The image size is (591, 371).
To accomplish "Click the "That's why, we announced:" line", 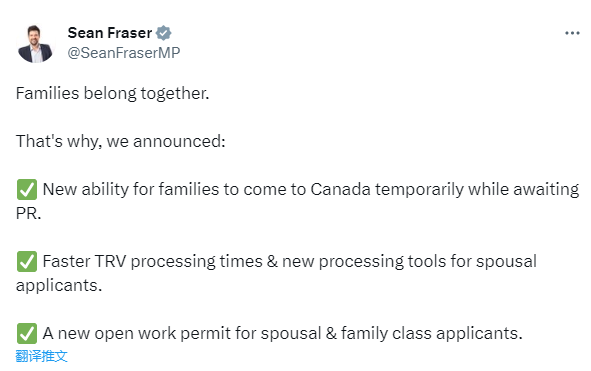I will [x=121, y=141].
